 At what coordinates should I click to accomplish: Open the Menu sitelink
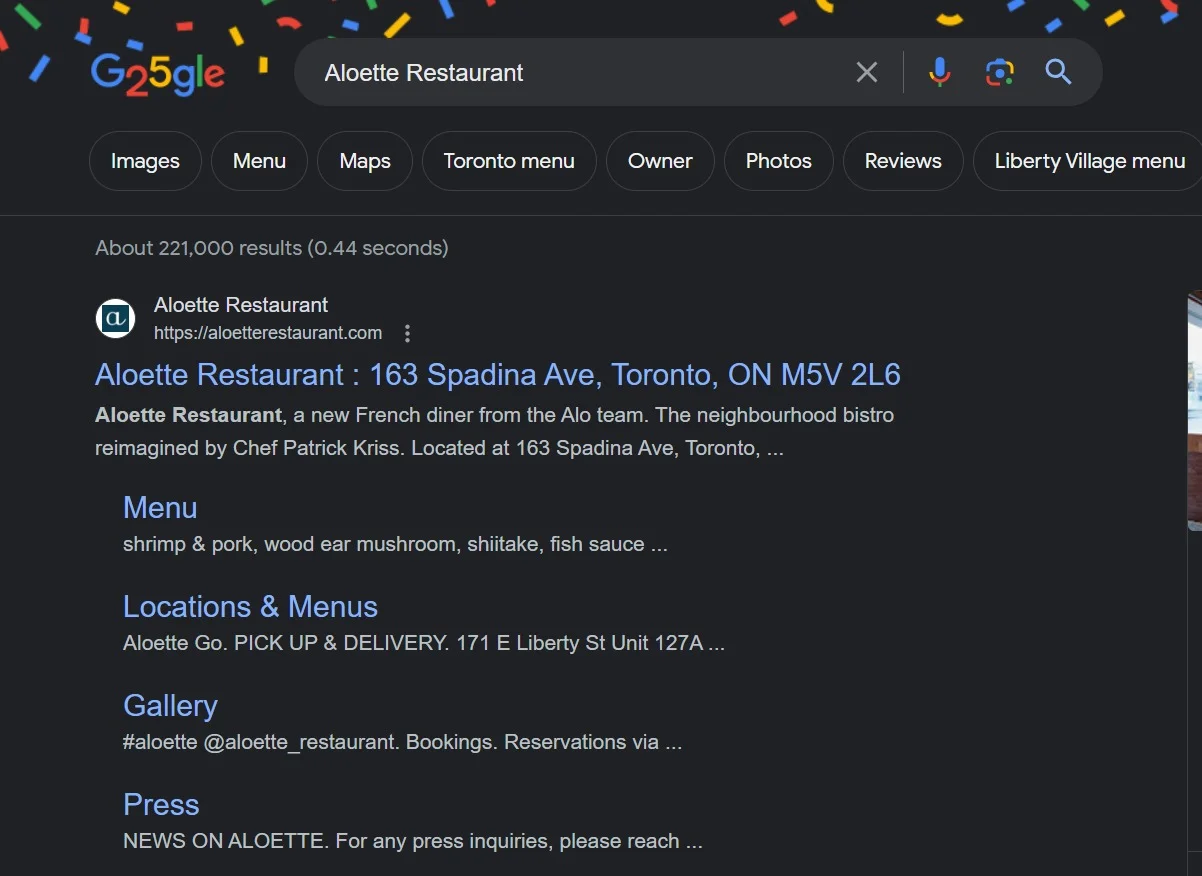tap(160, 508)
